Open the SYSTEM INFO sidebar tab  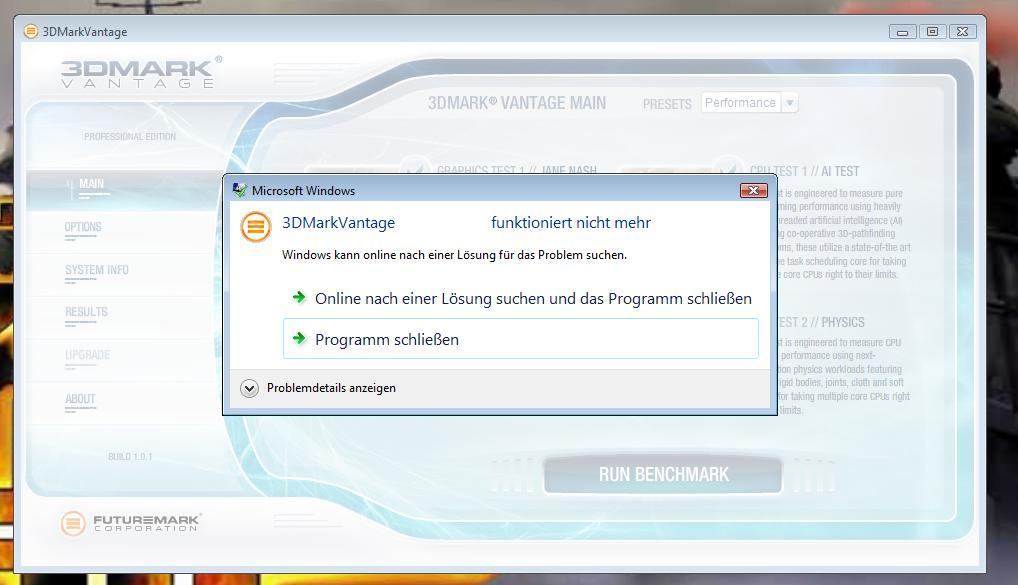97,270
